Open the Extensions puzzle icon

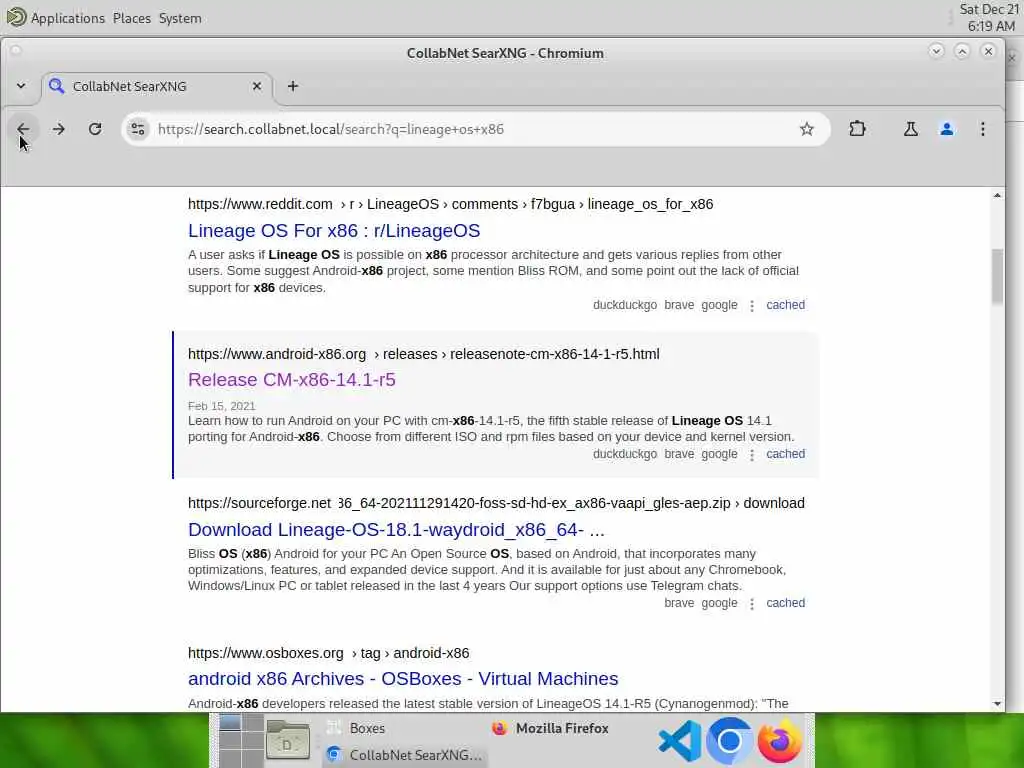click(x=857, y=129)
